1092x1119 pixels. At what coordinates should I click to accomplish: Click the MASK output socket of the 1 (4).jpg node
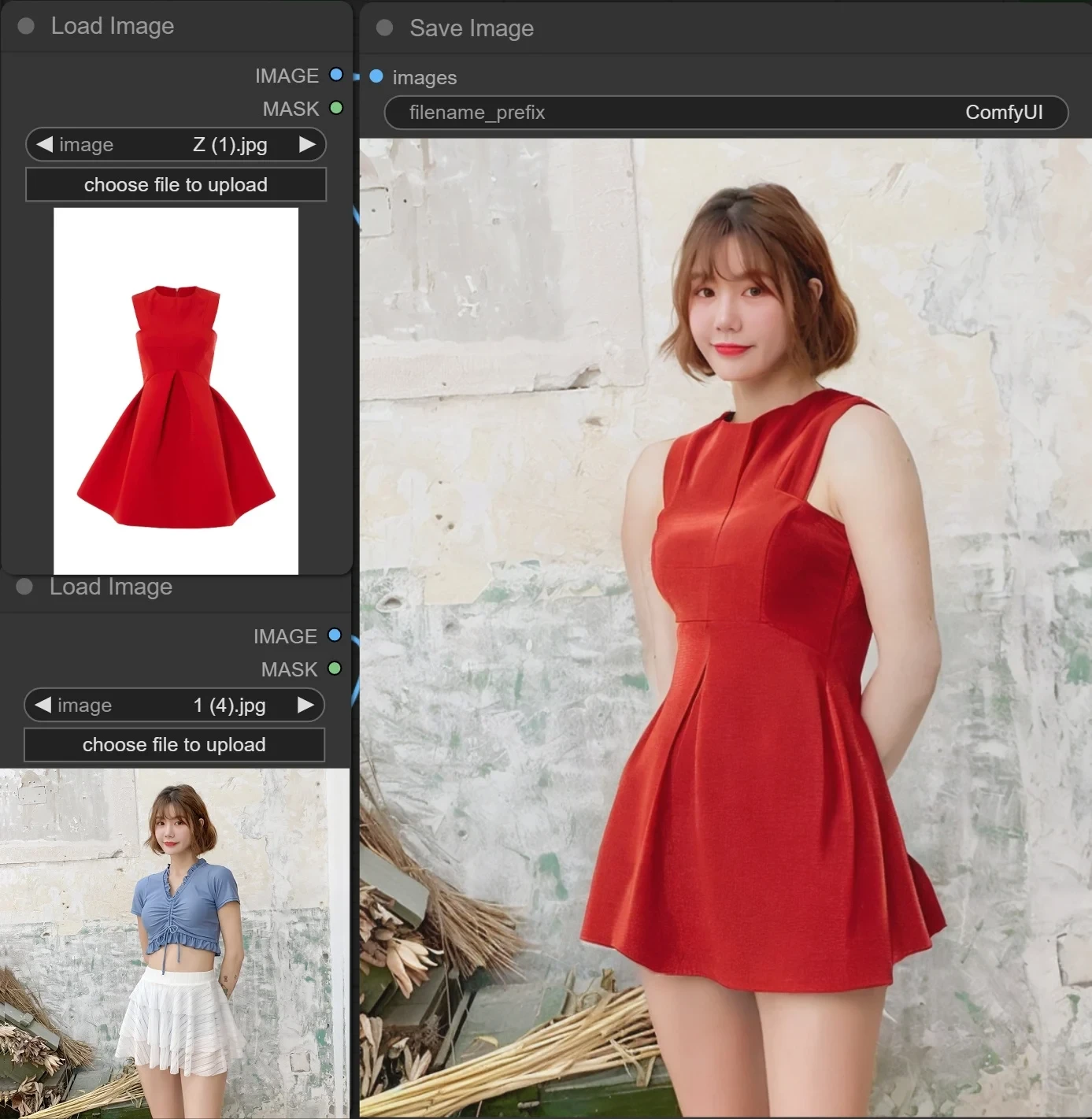pos(335,669)
